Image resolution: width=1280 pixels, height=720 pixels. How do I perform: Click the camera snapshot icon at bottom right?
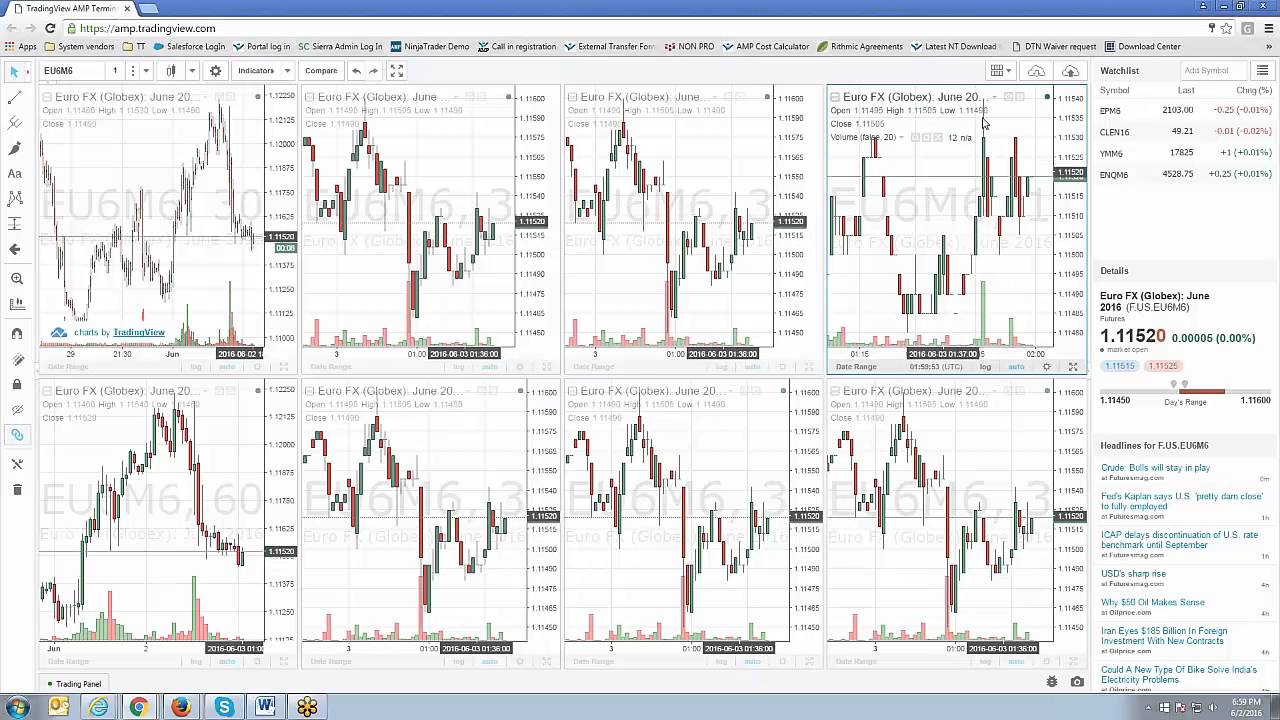(1077, 682)
